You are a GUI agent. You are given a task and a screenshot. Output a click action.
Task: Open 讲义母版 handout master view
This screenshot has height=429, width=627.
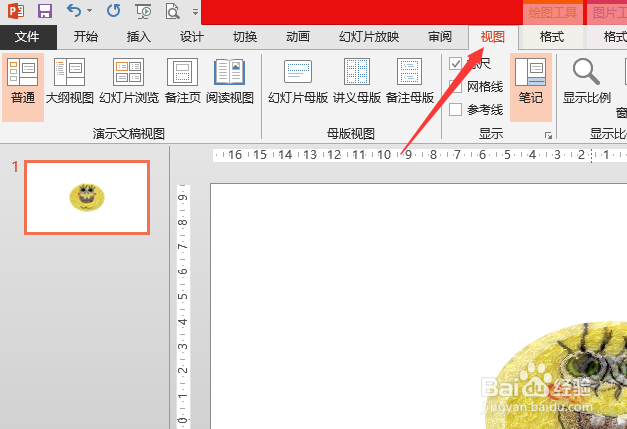[357, 82]
